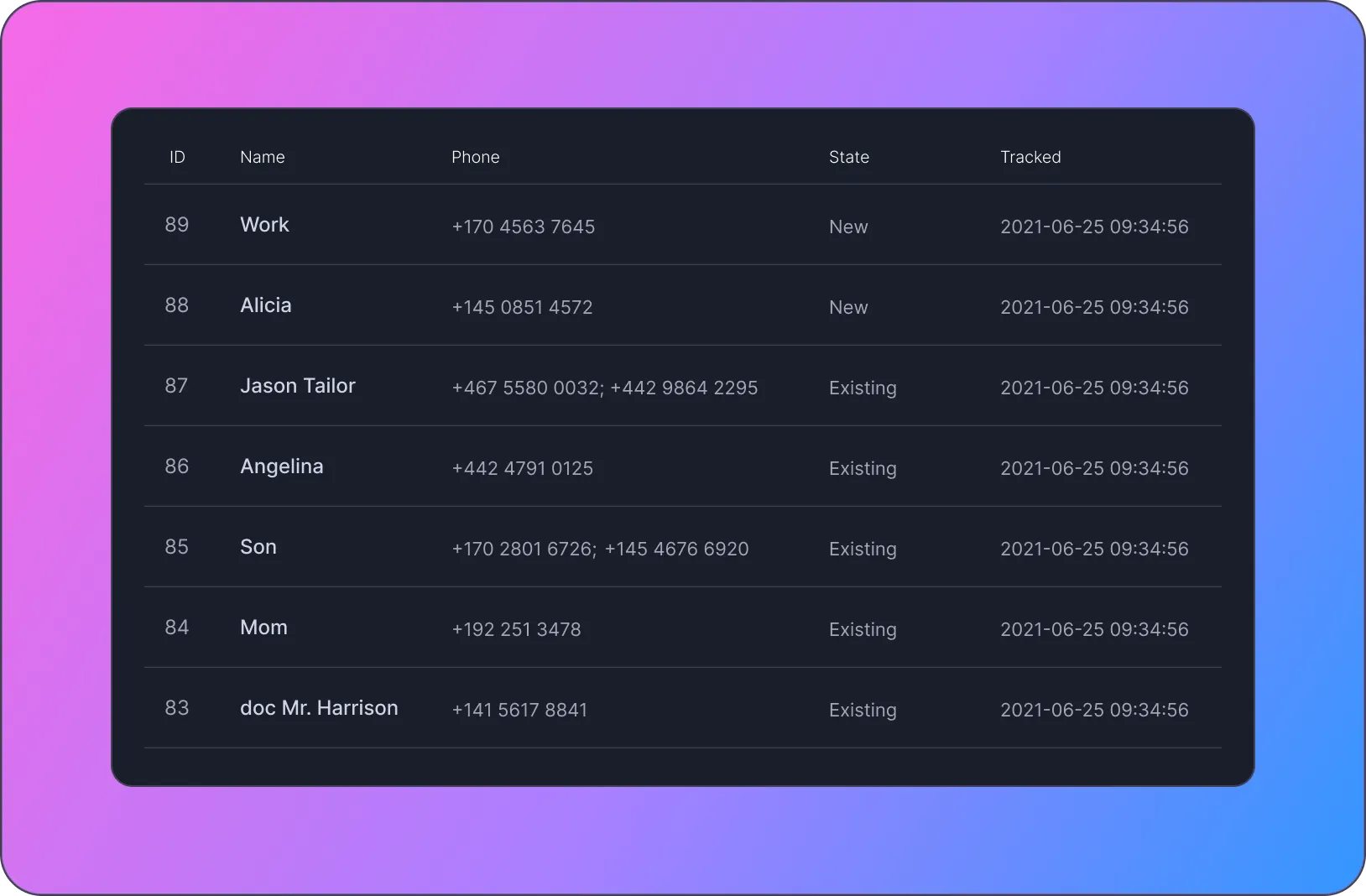Click the New state for Work

tap(847, 227)
